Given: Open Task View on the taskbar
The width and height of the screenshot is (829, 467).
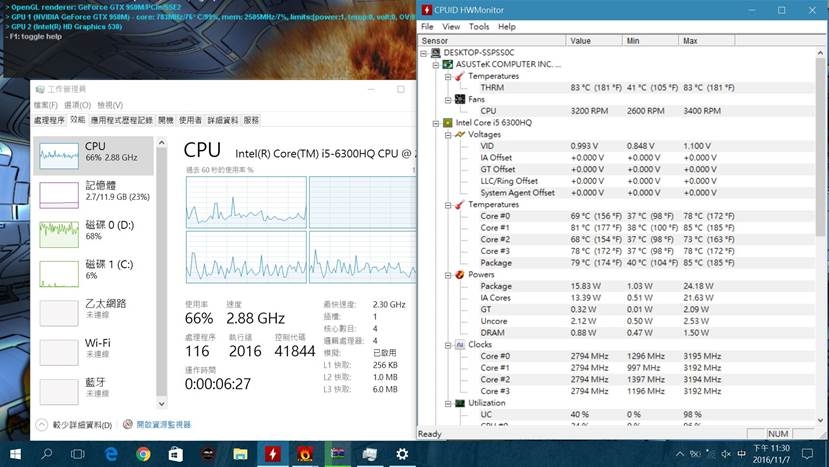Looking at the screenshot, I should (78, 454).
